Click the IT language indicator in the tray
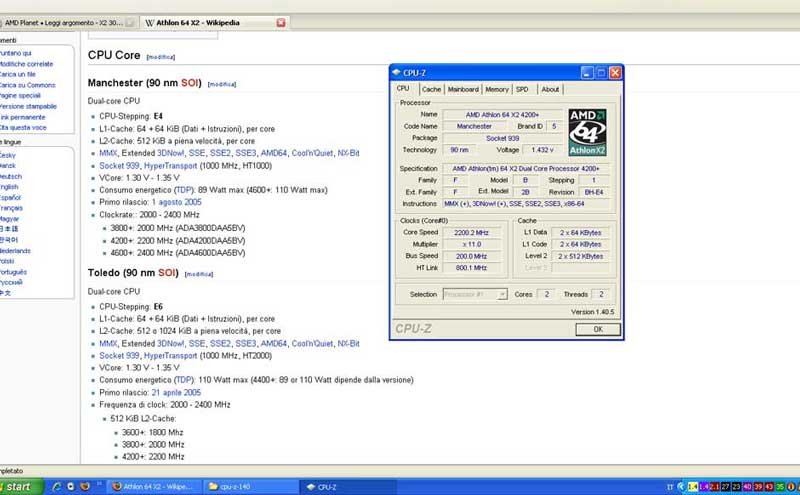Screen dimensions: 800x495 pyautogui.click(x=670, y=487)
